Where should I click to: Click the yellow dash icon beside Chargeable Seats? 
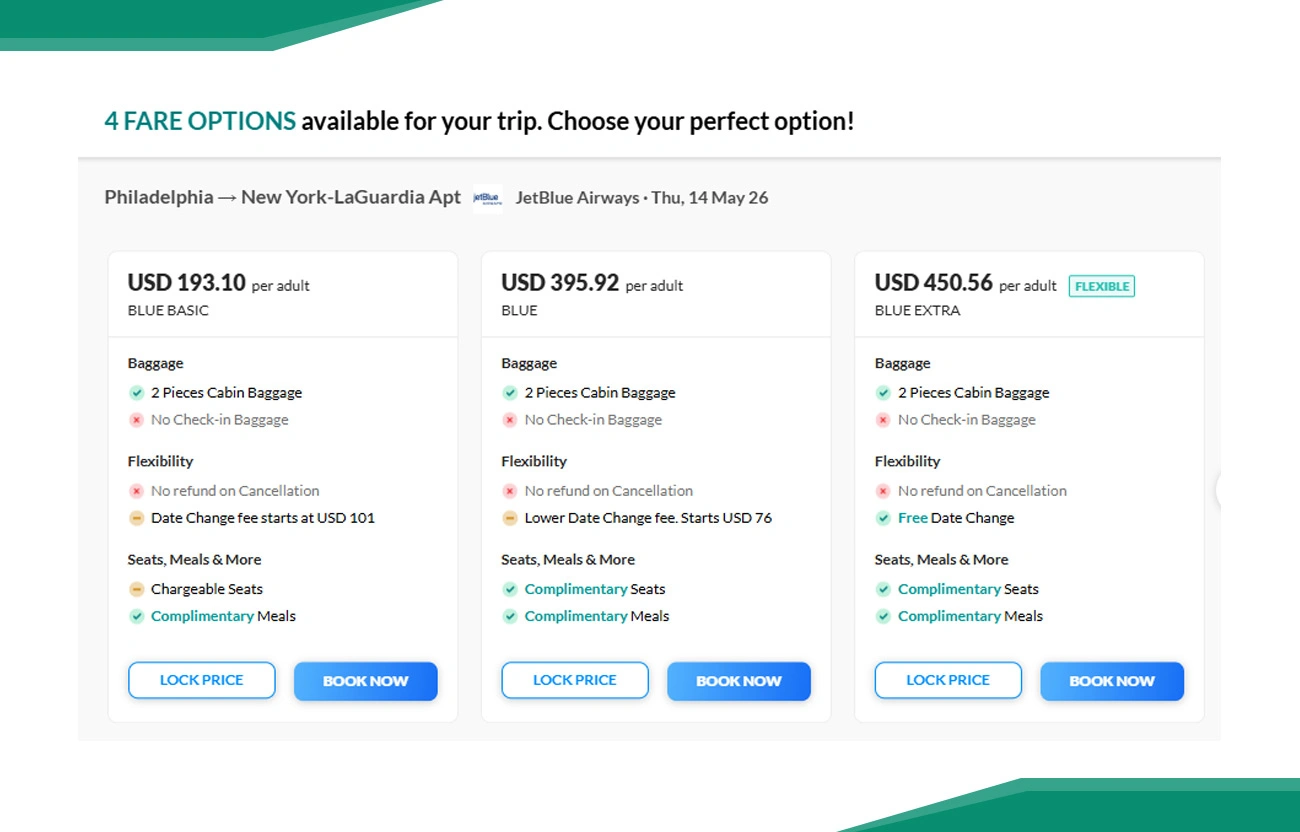pos(137,589)
